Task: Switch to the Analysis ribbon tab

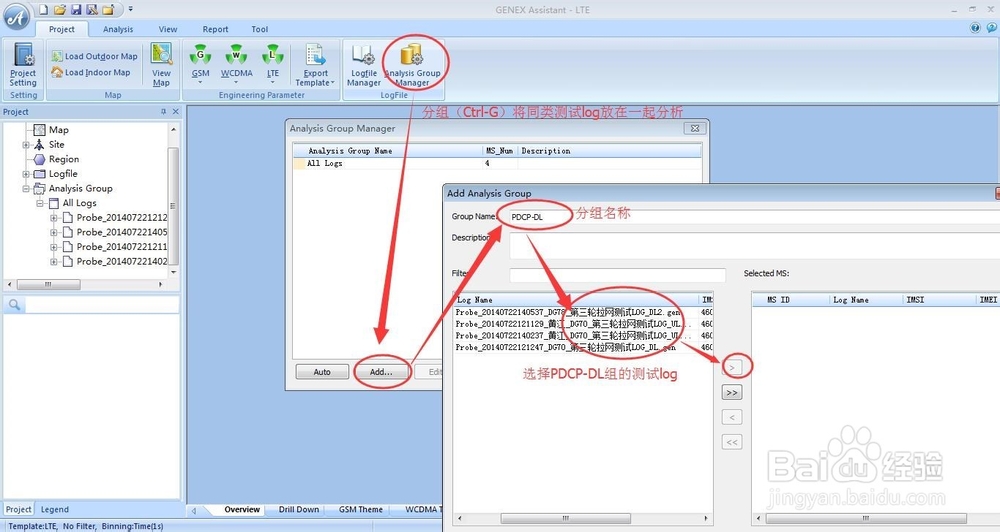Action: tap(118, 29)
